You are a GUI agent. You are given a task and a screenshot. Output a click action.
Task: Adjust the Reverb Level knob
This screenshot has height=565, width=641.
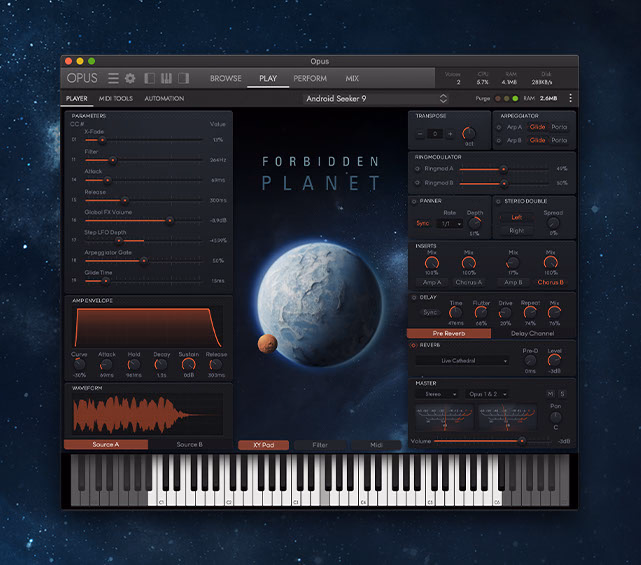(x=554, y=360)
